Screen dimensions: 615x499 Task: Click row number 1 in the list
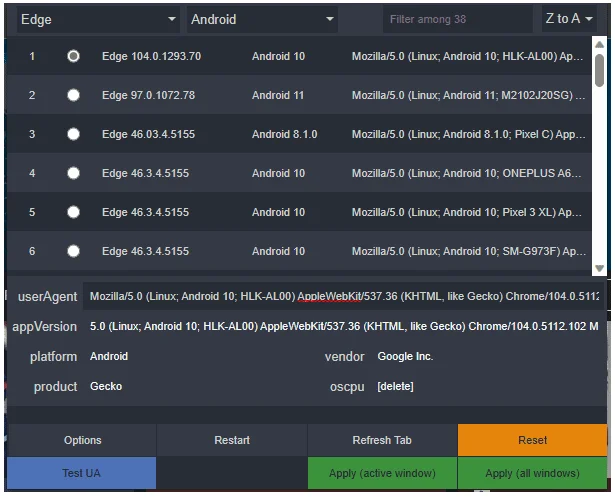click(32, 56)
